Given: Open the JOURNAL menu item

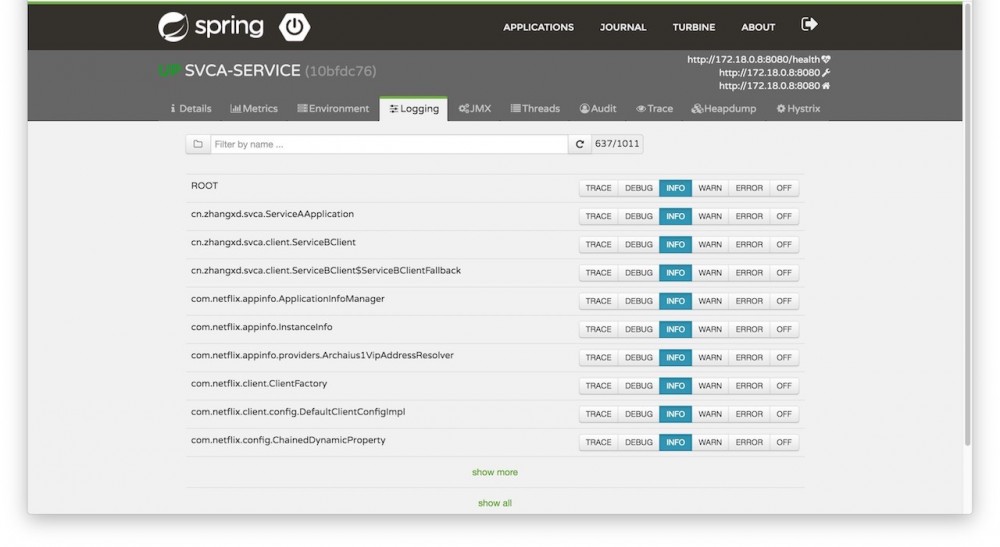Looking at the screenshot, I should pyautogui.click(x=623, y=27).
